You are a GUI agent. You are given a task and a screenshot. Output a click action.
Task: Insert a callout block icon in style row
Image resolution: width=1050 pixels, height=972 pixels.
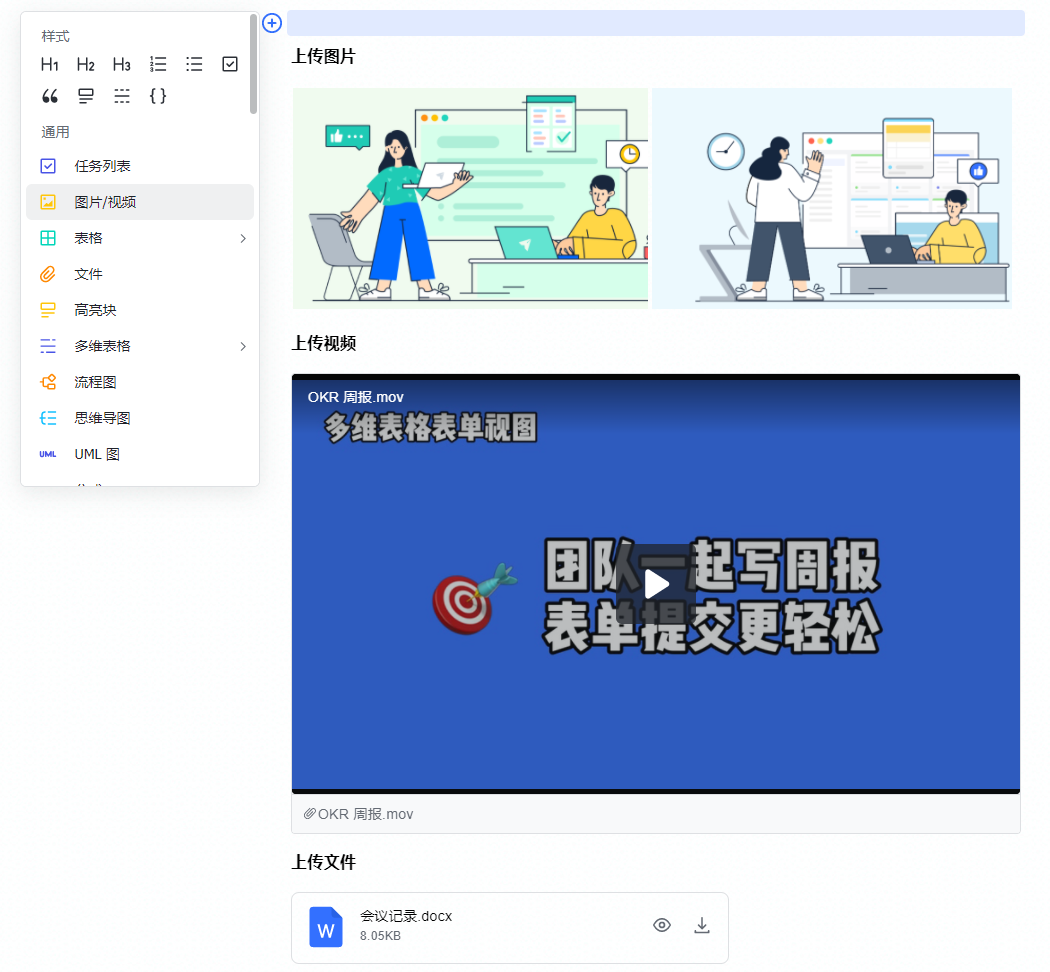(x=86, y=96)
